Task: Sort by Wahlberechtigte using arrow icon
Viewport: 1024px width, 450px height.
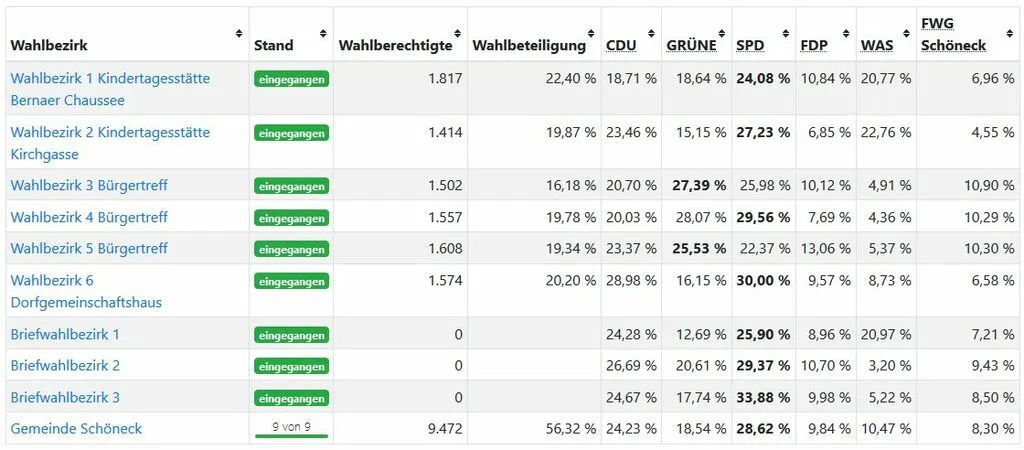Action: pyautogui.click(x=457, y=33)
